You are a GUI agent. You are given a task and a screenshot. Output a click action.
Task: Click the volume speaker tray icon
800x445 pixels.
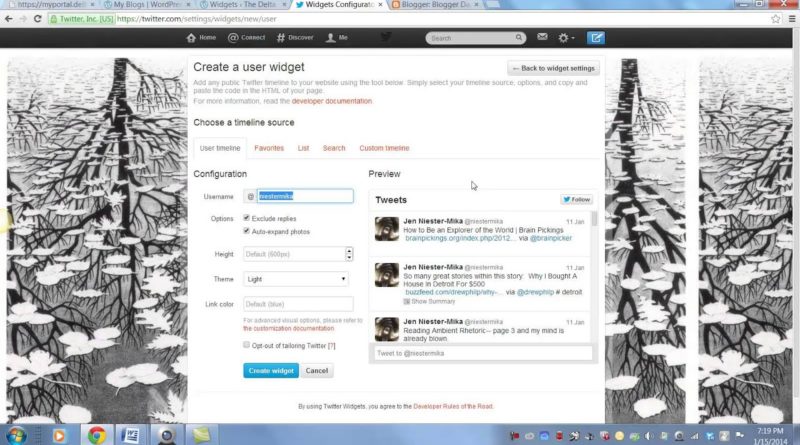[x=648, y=436]
